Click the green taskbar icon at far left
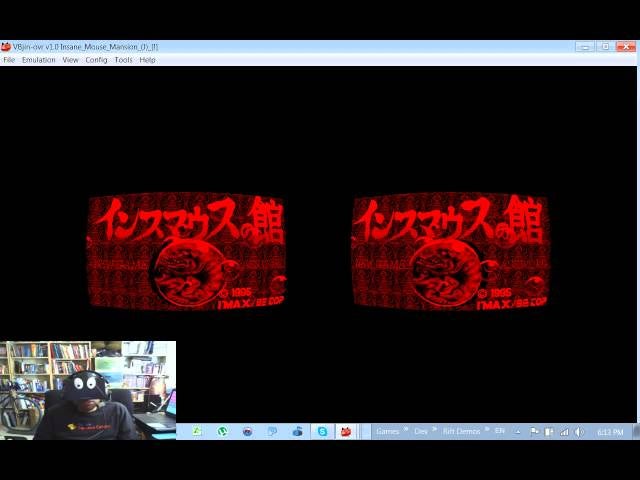This screenshot has height=480, width=640. click(197, 431)
